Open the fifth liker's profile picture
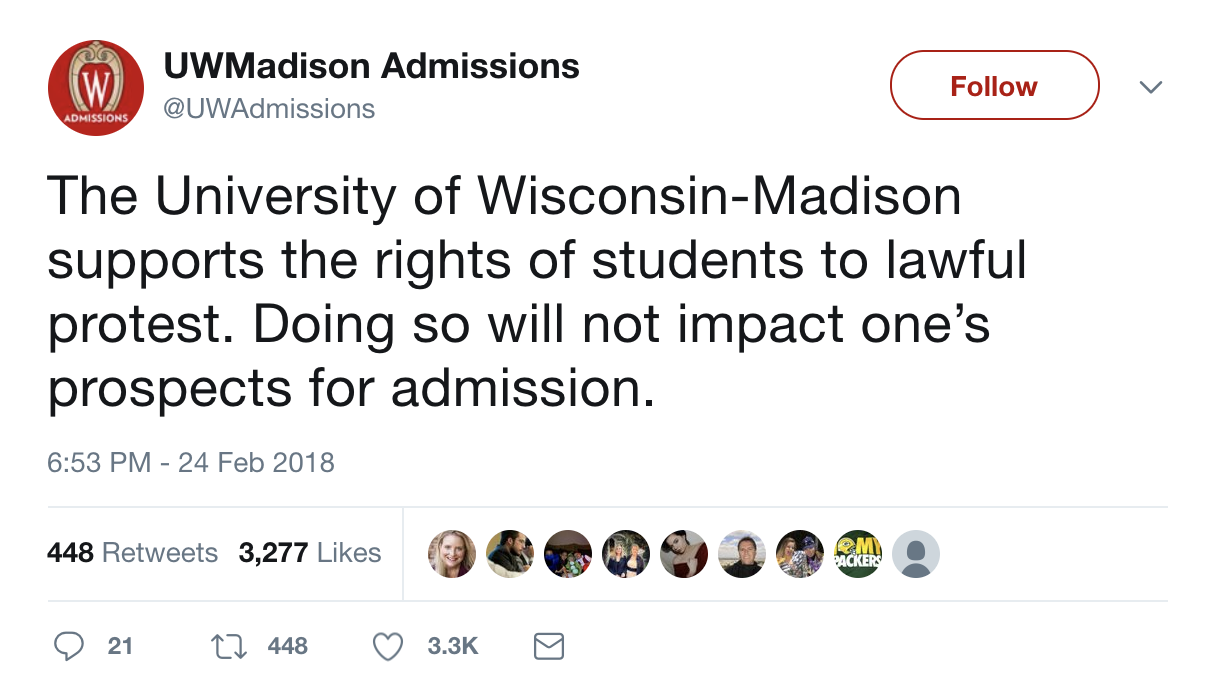Viewport: 1218px width, 696px height. pyautogui.click(x=684, y=553)
